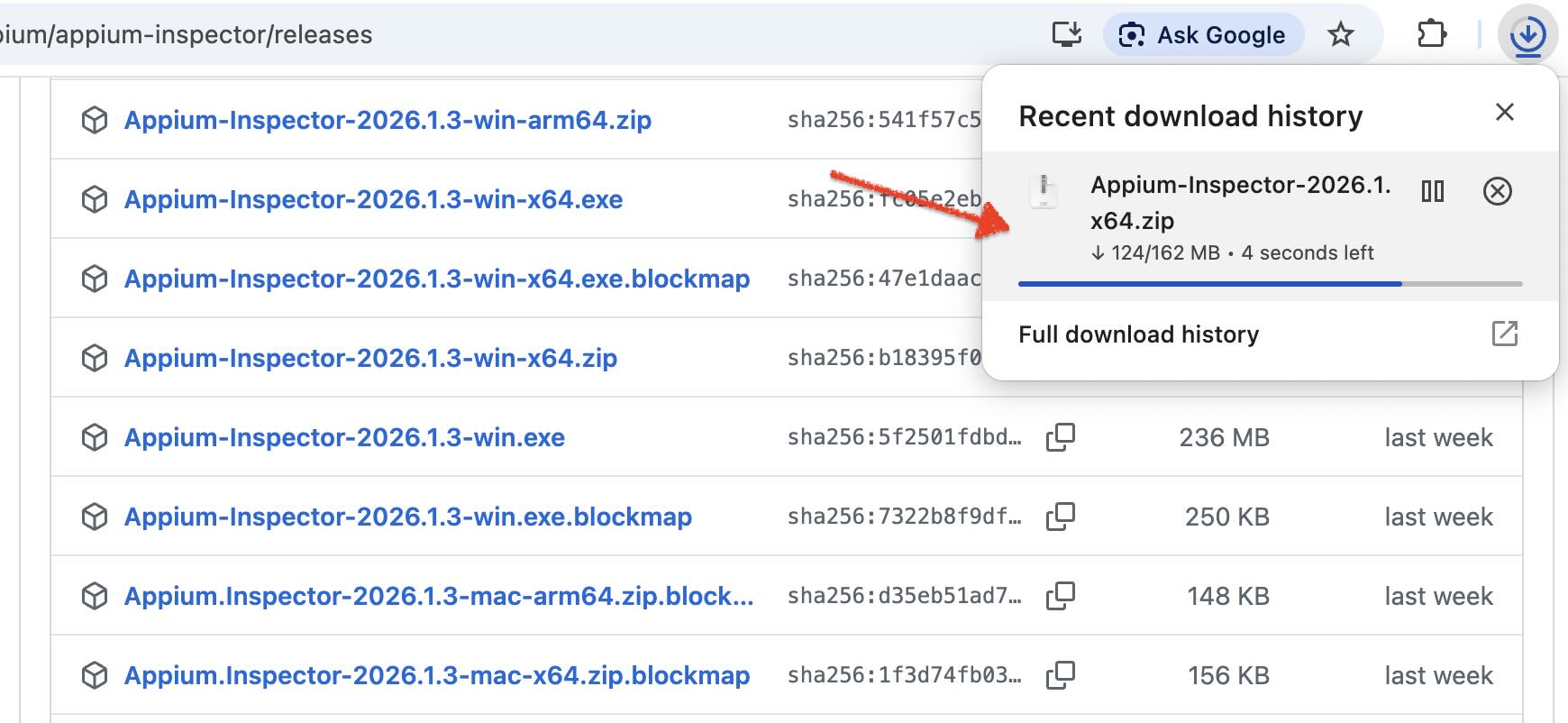Click the external-link icon beside Full download history
1568x723 pixels.
[x=1504, y=334]
